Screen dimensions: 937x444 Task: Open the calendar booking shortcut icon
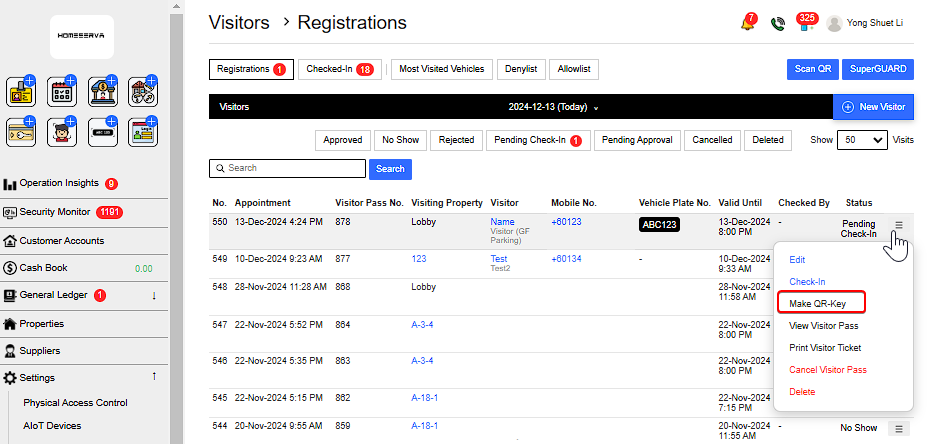pos(62,93)
